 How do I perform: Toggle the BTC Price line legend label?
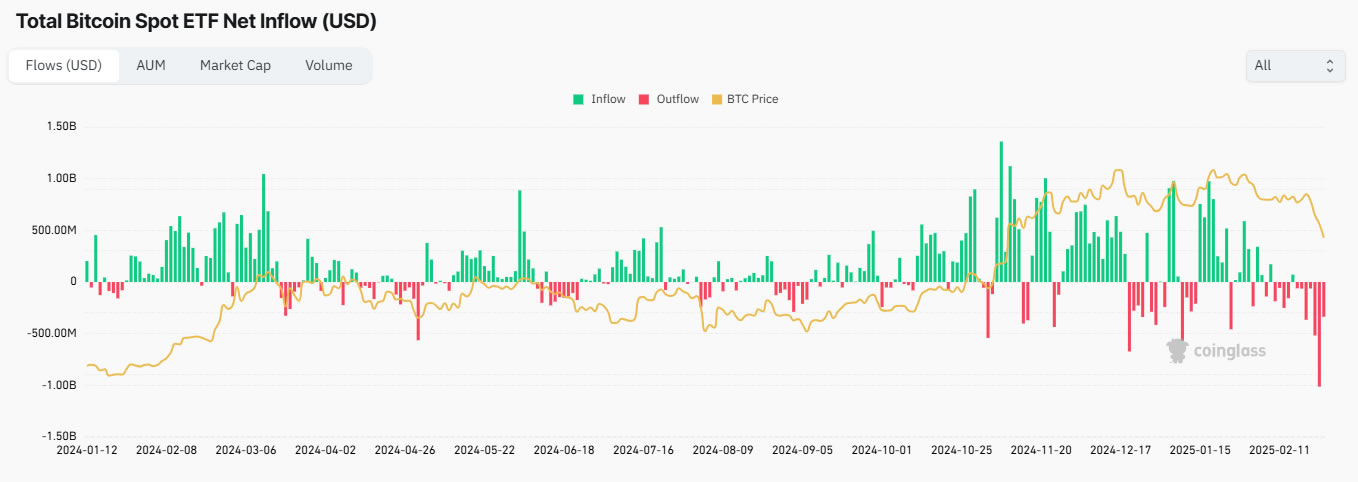pyautogui.click(x=753, y=99)
